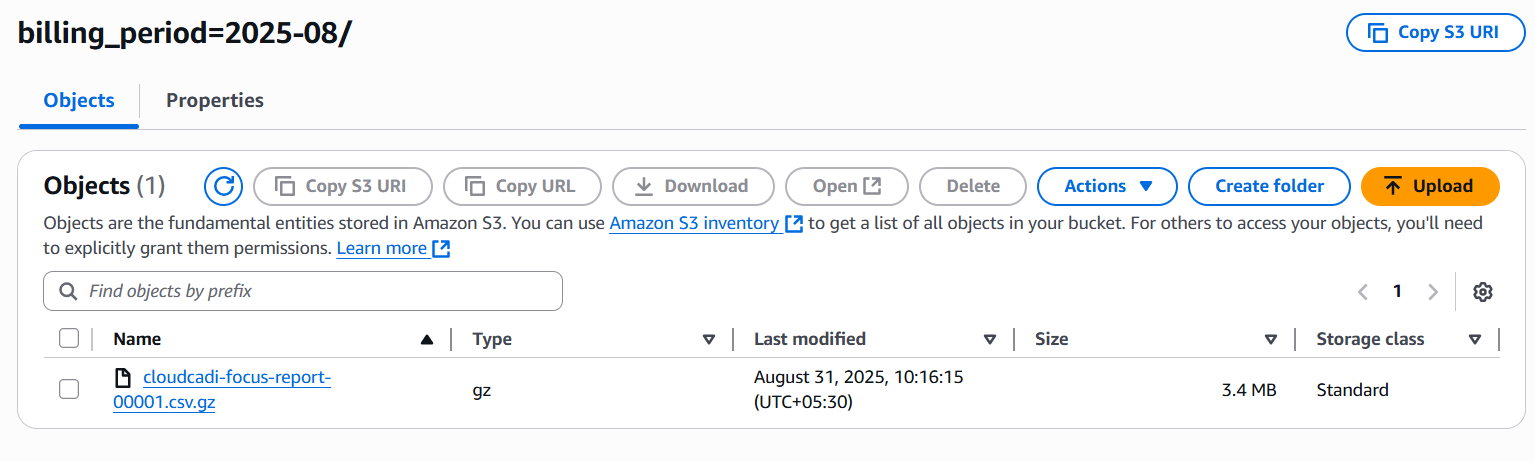1535x461 pixels.
Task: Sort by Size column arrow
Action: (1271, 339)
